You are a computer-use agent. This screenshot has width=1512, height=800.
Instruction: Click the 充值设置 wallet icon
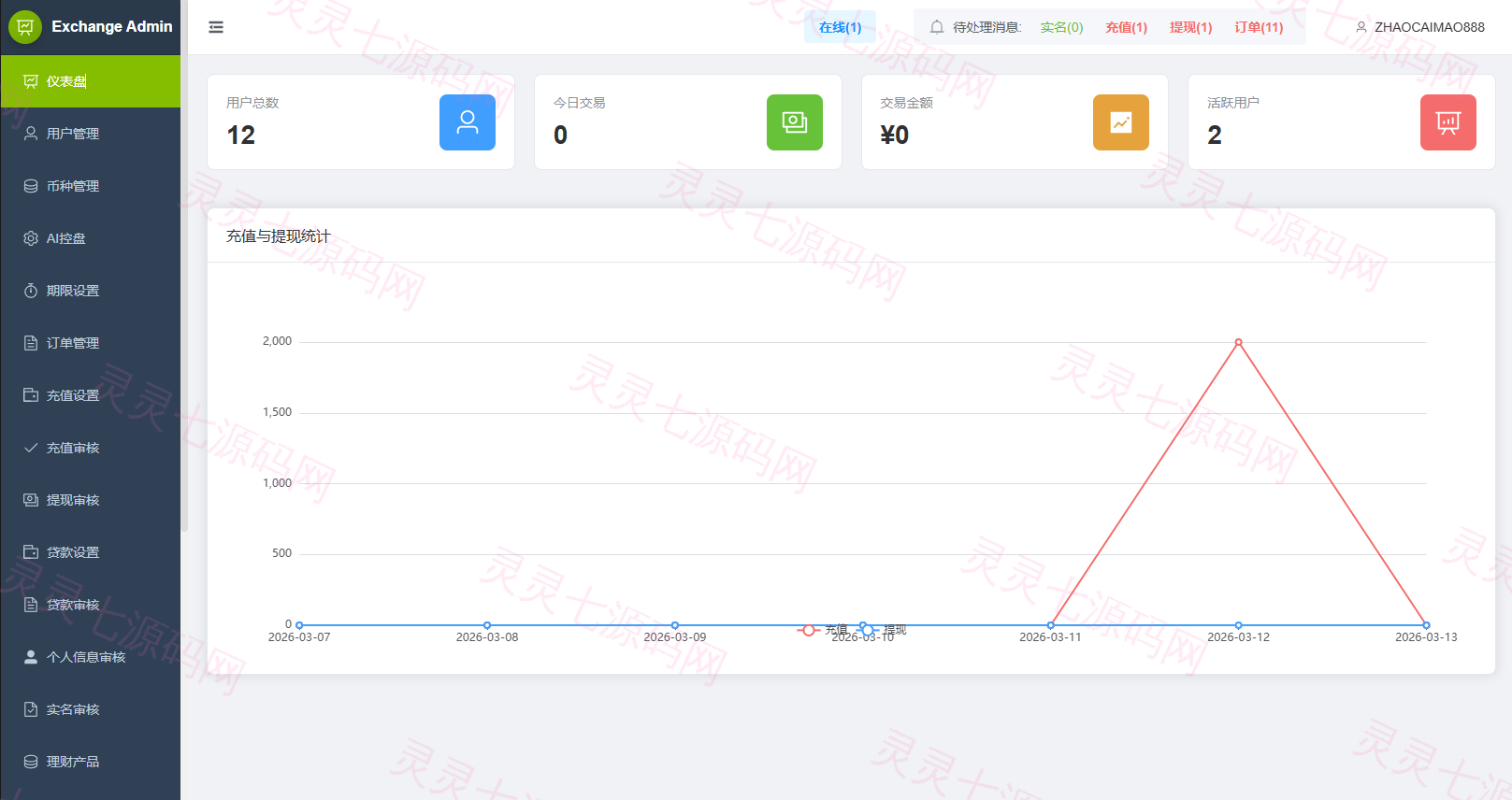31,395
